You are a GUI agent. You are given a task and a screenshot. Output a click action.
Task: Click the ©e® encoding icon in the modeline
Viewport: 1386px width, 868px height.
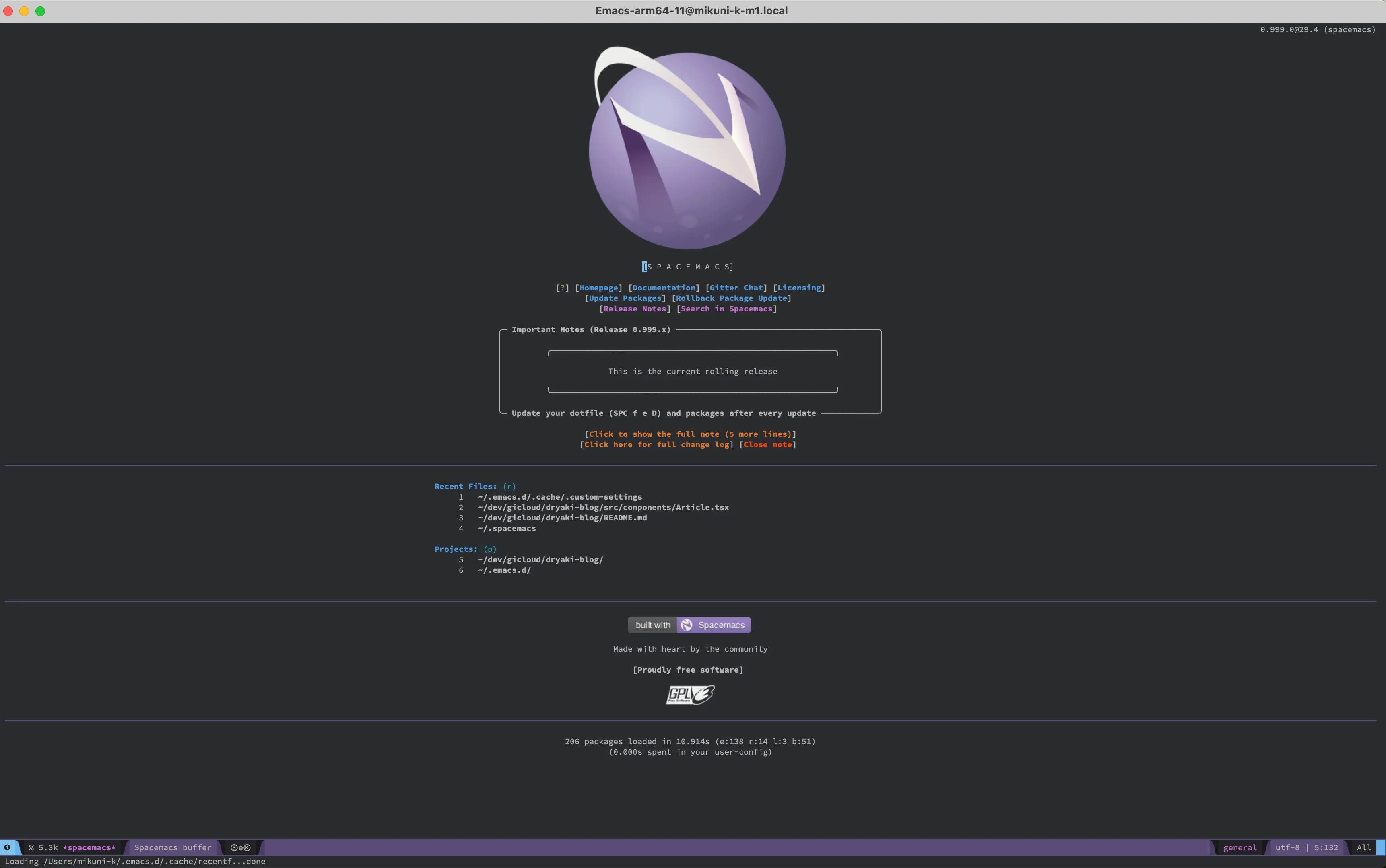(x=241, y=847)
